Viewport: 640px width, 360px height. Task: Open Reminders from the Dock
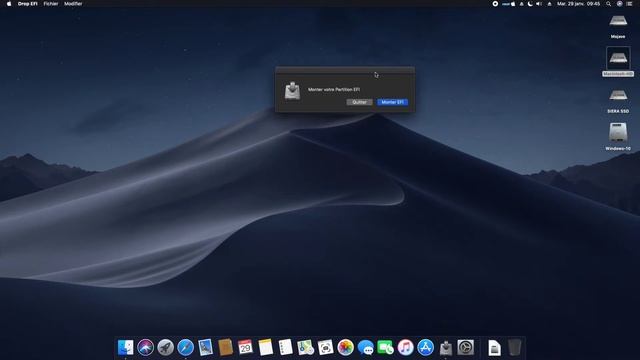tap(285, 347)
